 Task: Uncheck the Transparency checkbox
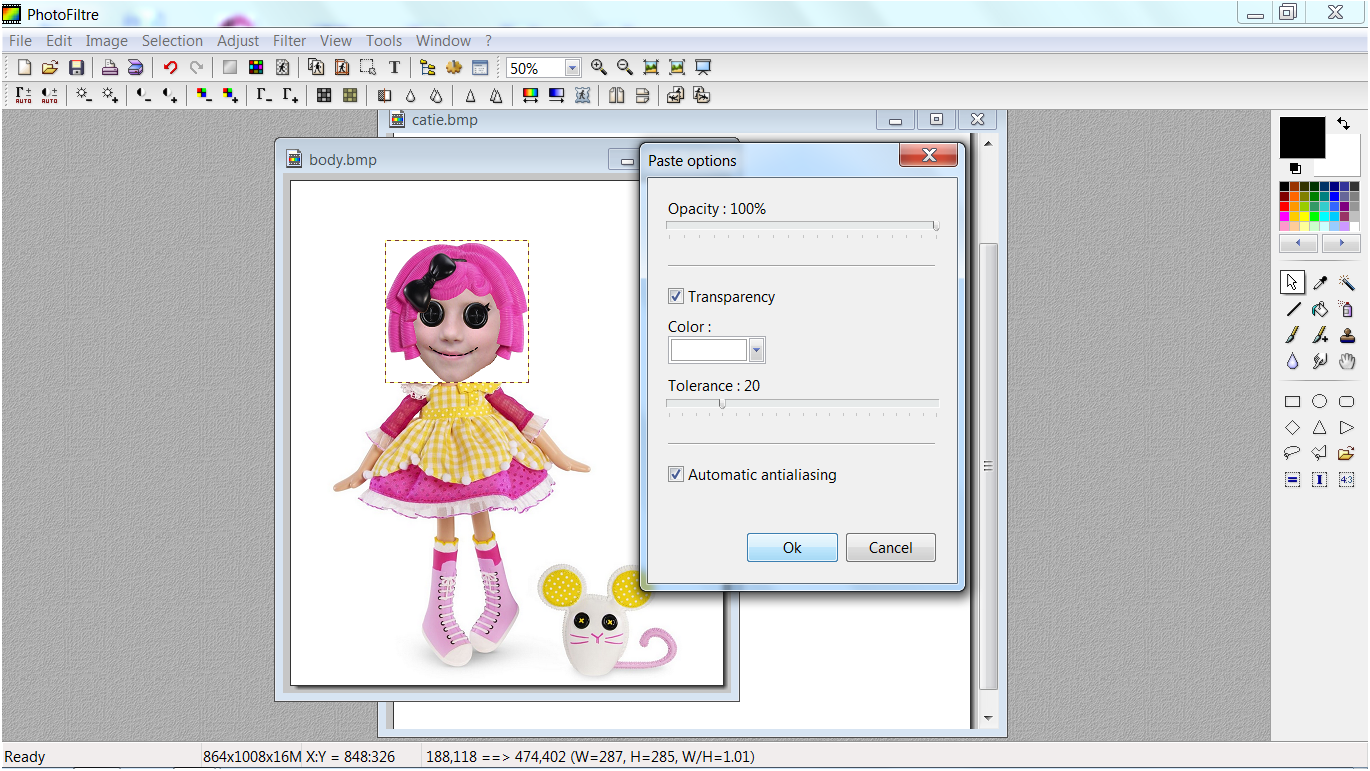676,296
